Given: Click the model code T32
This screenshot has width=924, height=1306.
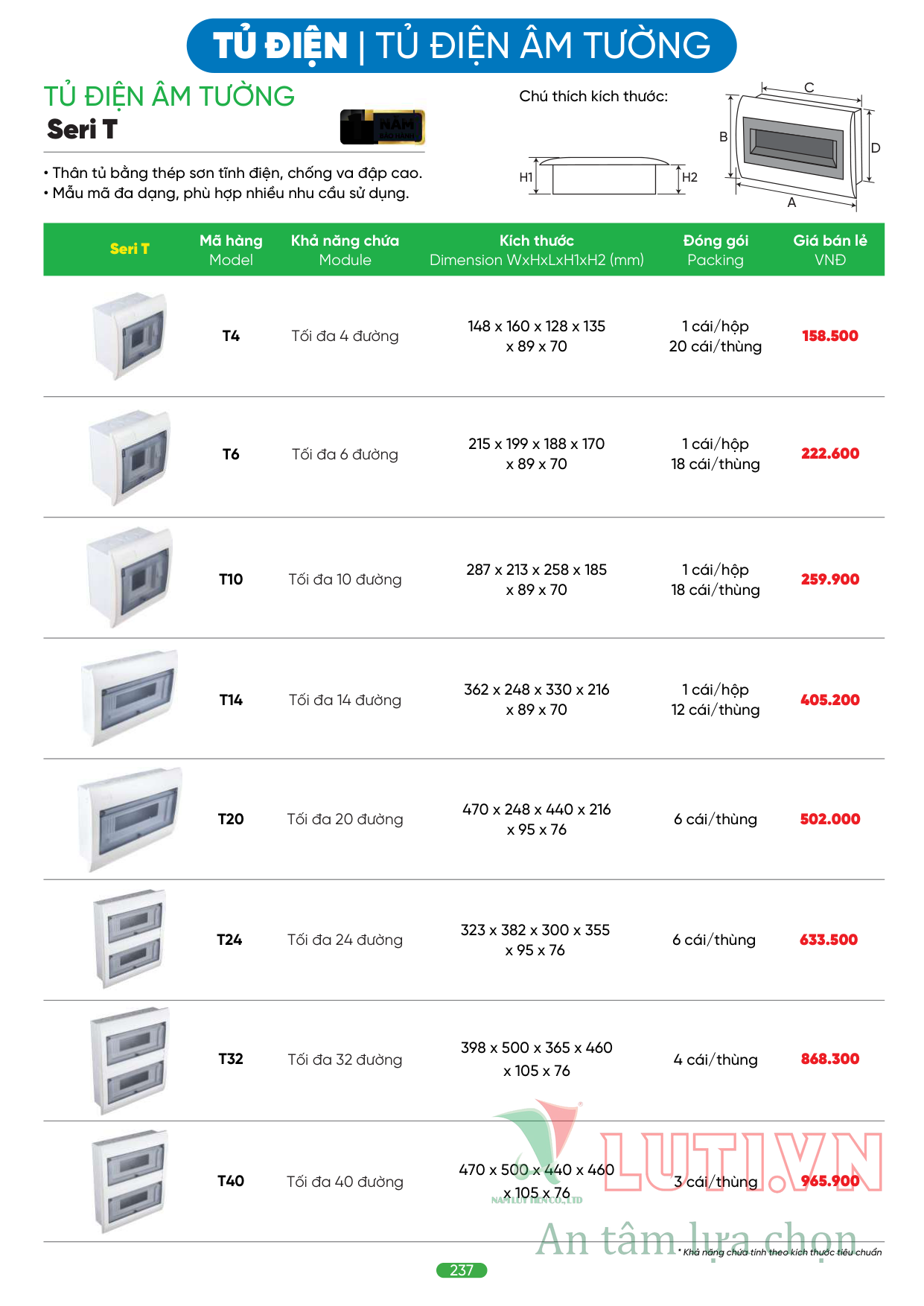Looking at the screenshot, I should [231, 1059].
